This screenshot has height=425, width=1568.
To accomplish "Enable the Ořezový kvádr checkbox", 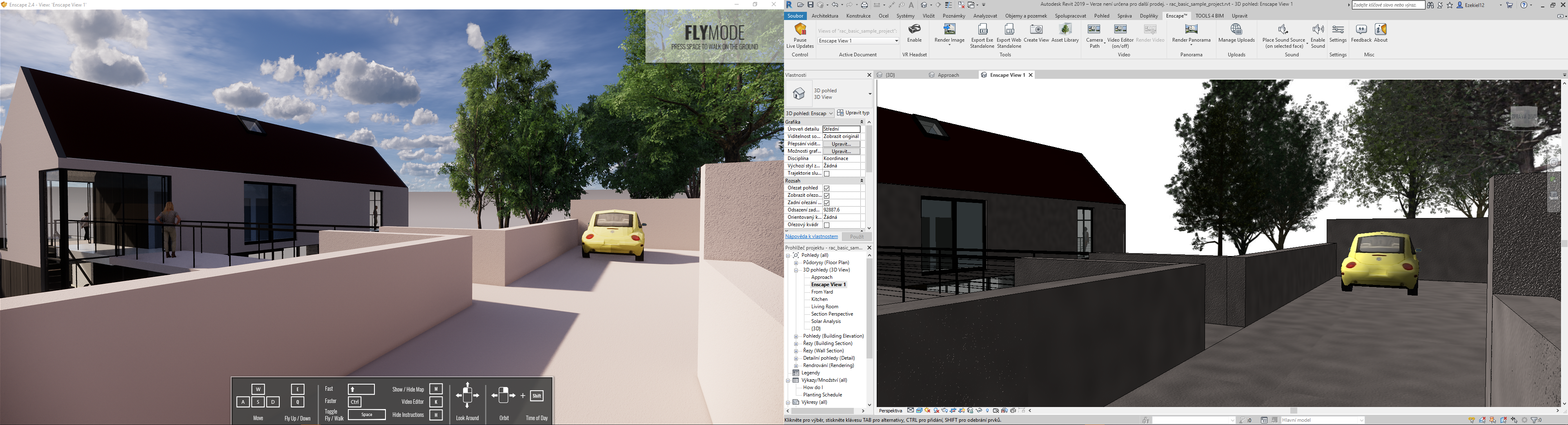I will point(826,225).
